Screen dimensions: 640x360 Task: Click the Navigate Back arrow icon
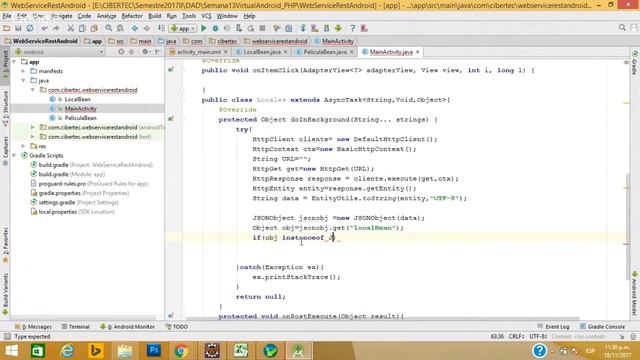tap(135, 28)
